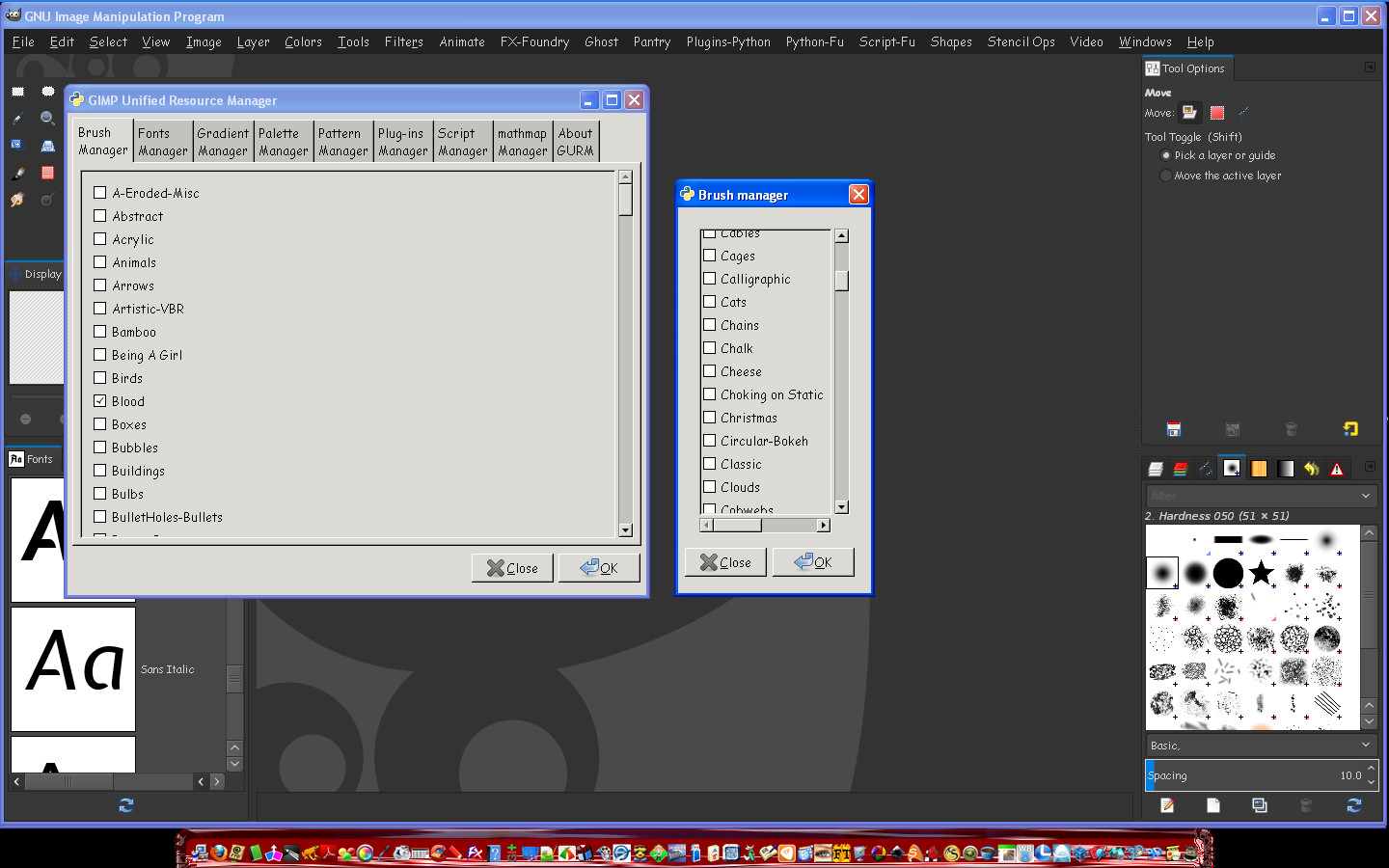The image size is (1389, 868).
Task: Open the Script-Fu menu
Action: 887,42
